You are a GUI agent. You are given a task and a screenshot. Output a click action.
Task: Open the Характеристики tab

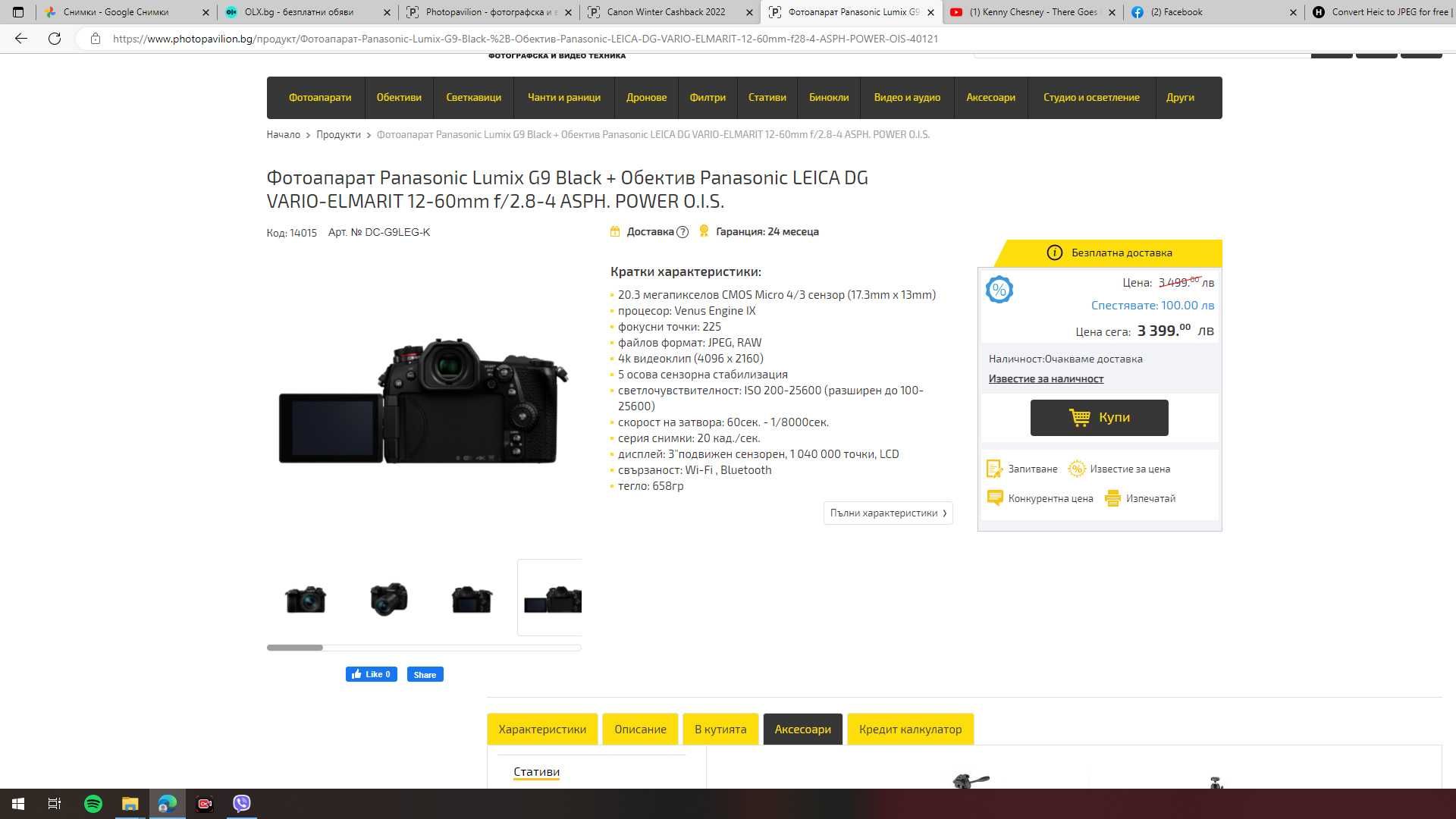click(x=542, y=730)
